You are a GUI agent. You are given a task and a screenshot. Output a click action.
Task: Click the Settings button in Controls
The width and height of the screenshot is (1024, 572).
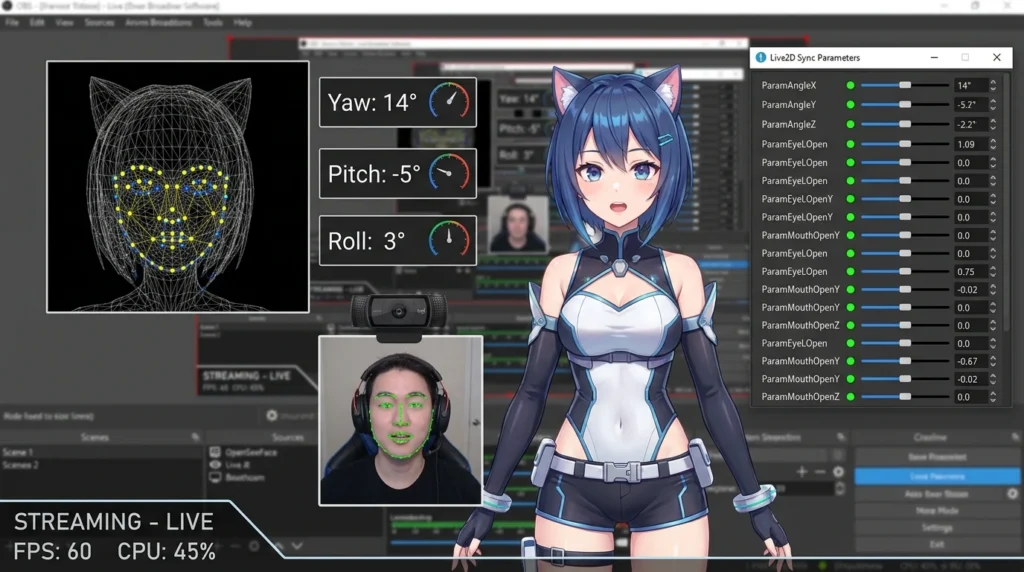click(937, 528)
